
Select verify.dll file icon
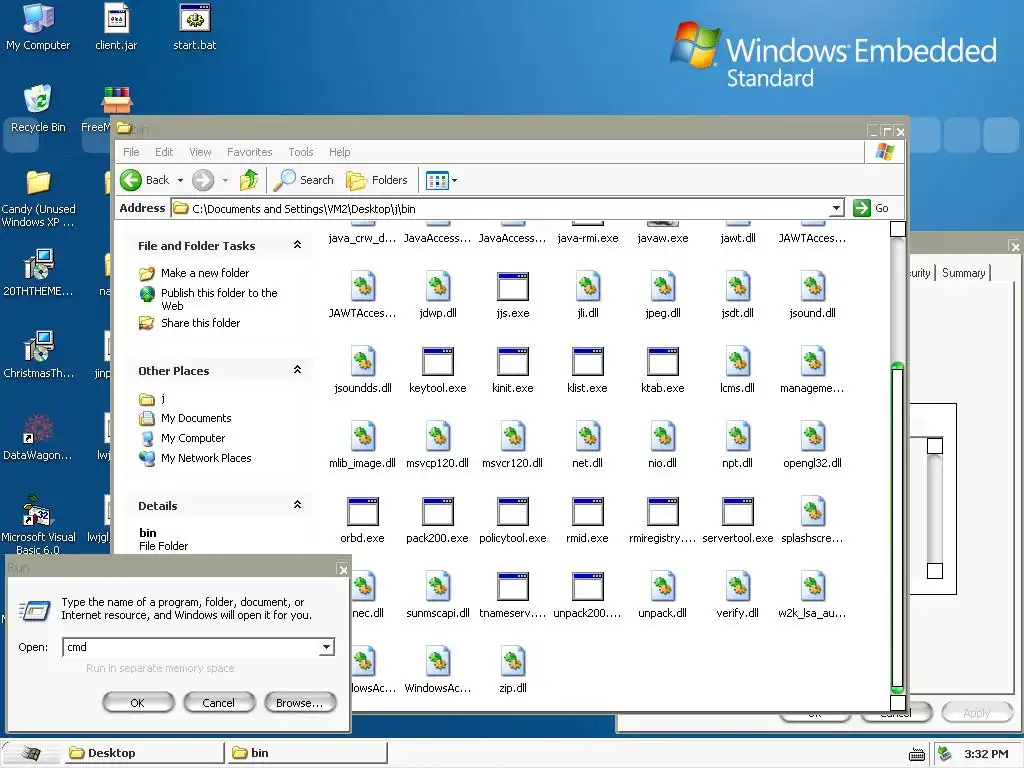[x=737, y=587]
